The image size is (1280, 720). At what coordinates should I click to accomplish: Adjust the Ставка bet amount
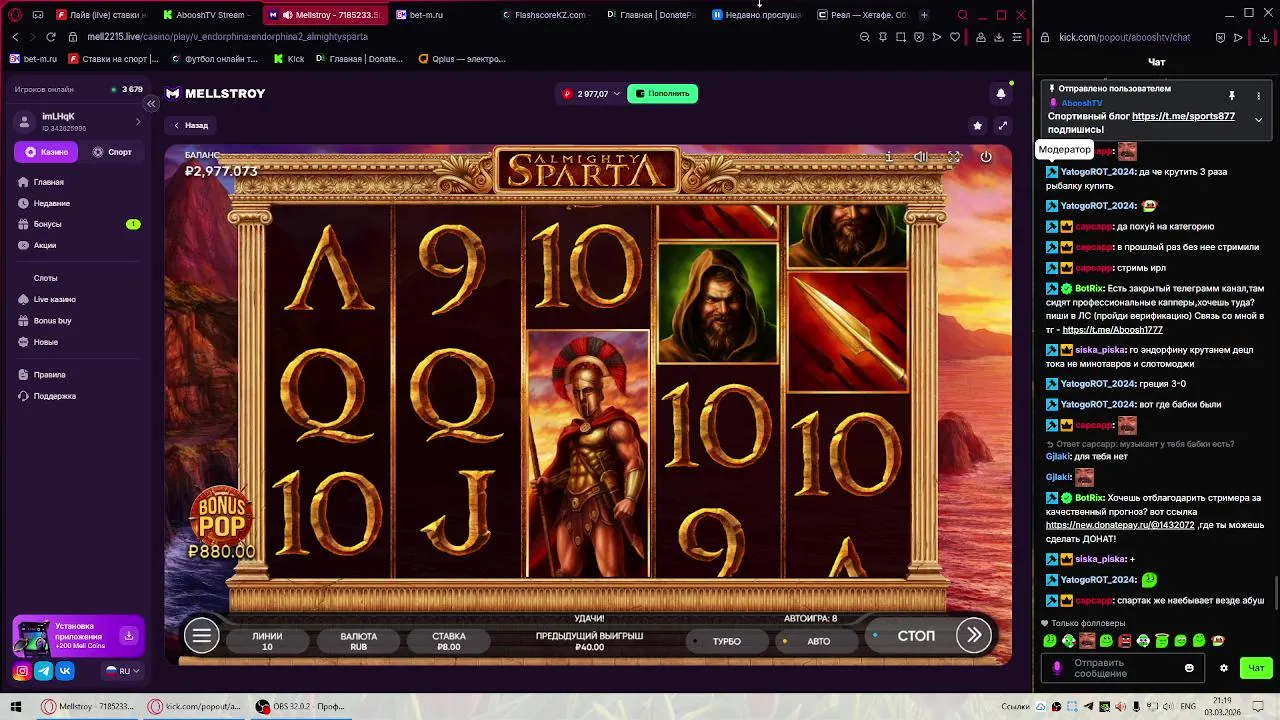point(449,641)
